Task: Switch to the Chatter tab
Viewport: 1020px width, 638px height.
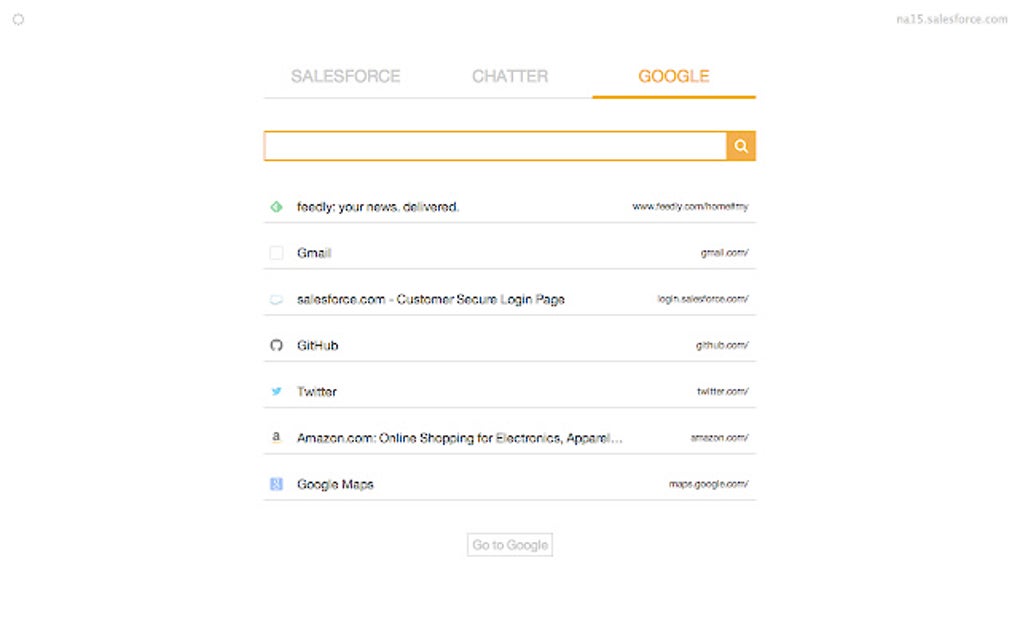Action: point(510,76)
